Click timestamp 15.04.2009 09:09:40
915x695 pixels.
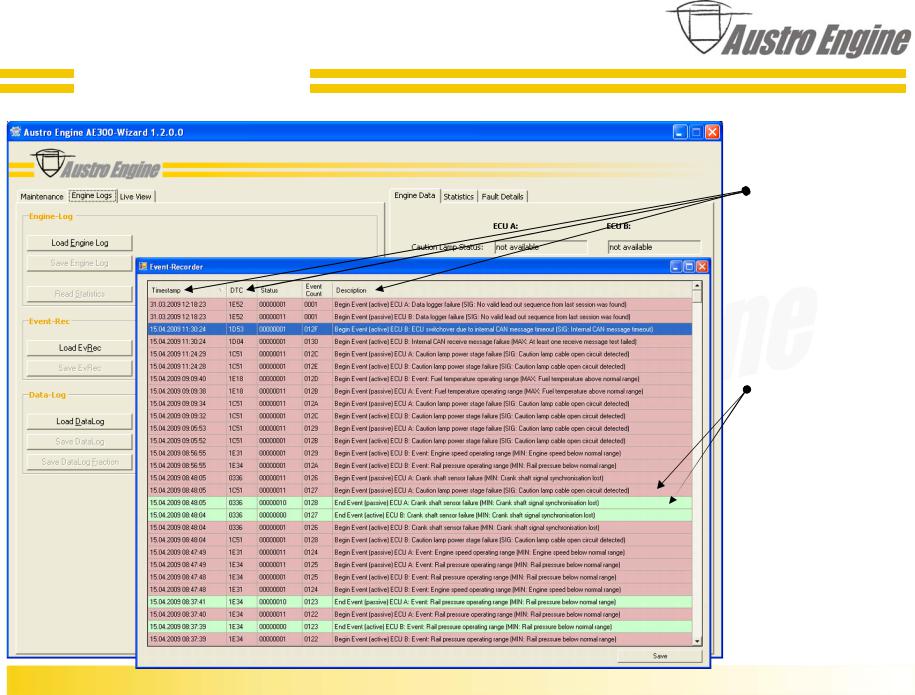[x=177, y=379]
